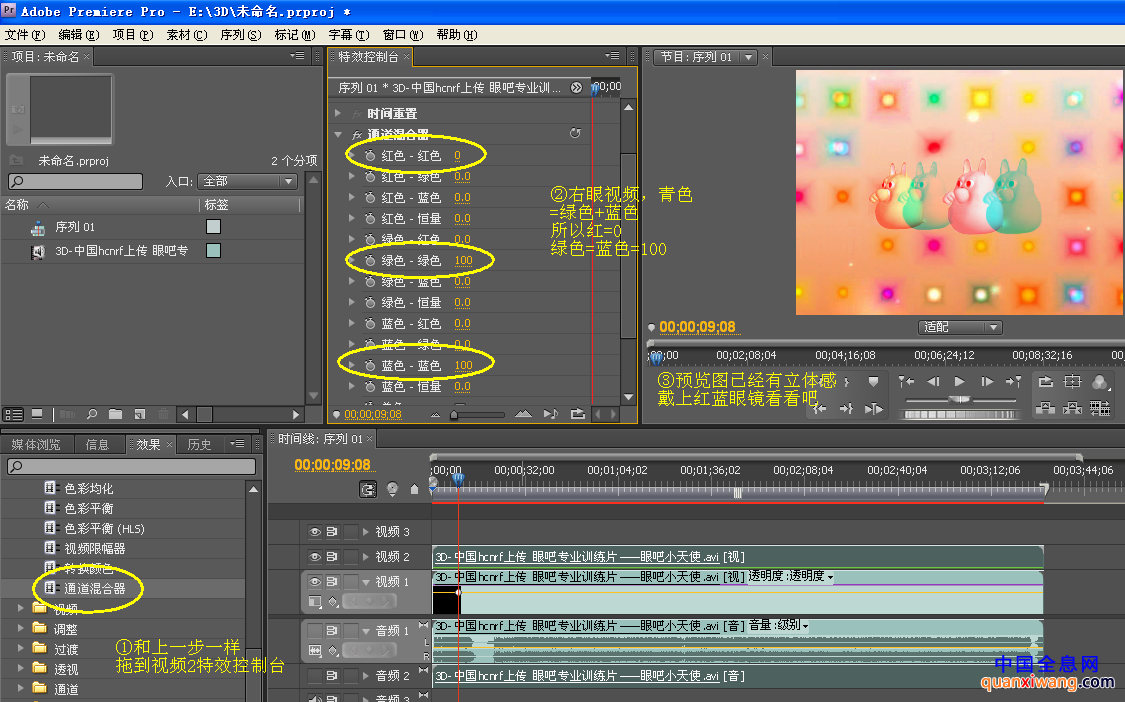1125x702 pixels.
Task: Hide the 视频 2 track output
Action: (314, 556)
